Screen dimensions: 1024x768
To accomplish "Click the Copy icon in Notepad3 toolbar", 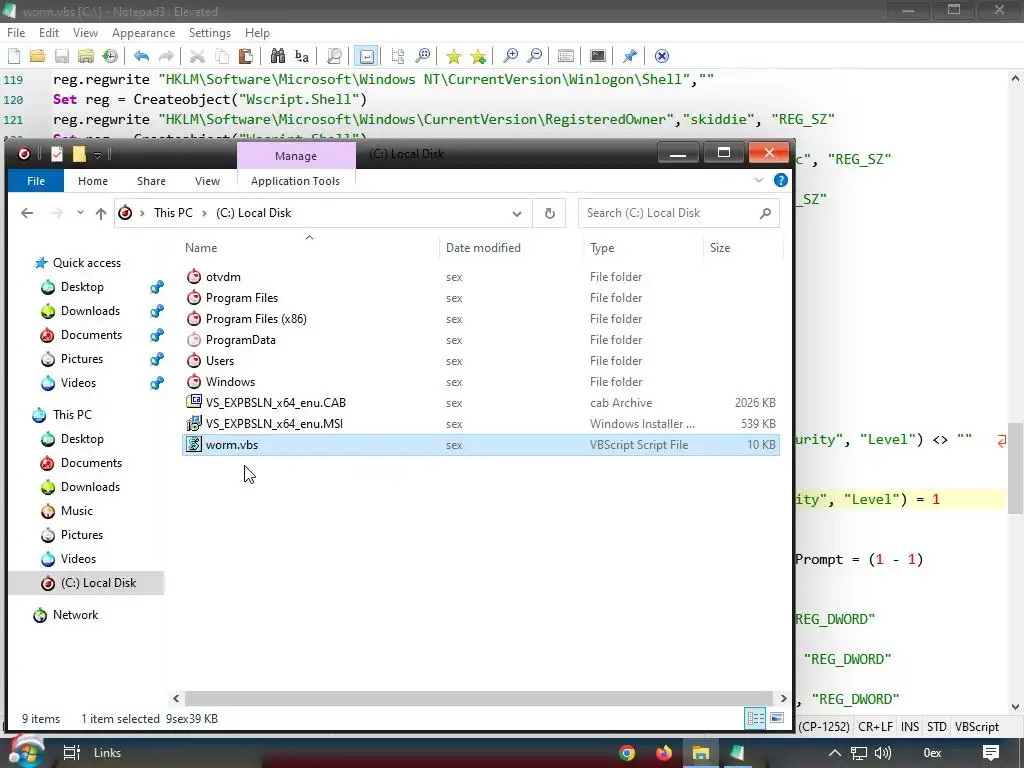I will [x=222, y=56].
